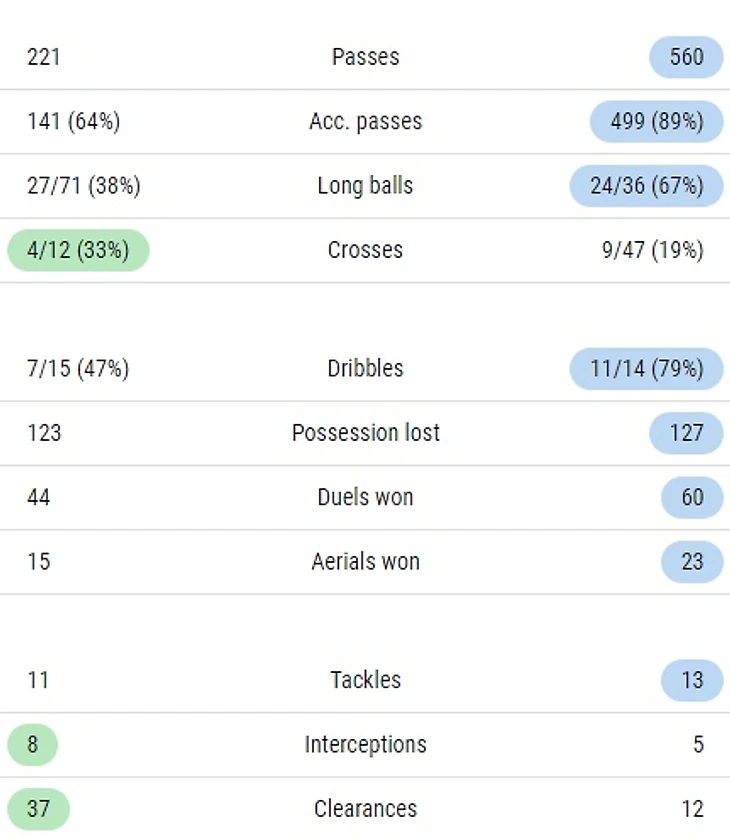Click the green 4/12 (33%) crosses badge

click(x=78, y=250)
